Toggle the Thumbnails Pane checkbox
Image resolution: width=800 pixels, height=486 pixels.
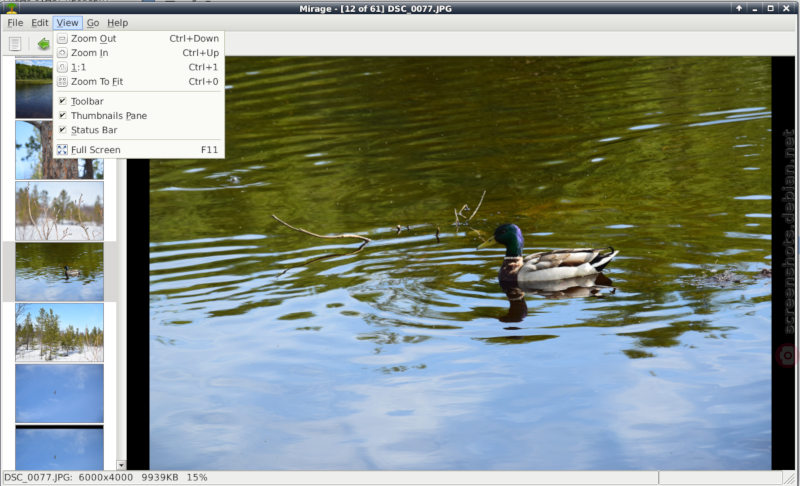138,116
